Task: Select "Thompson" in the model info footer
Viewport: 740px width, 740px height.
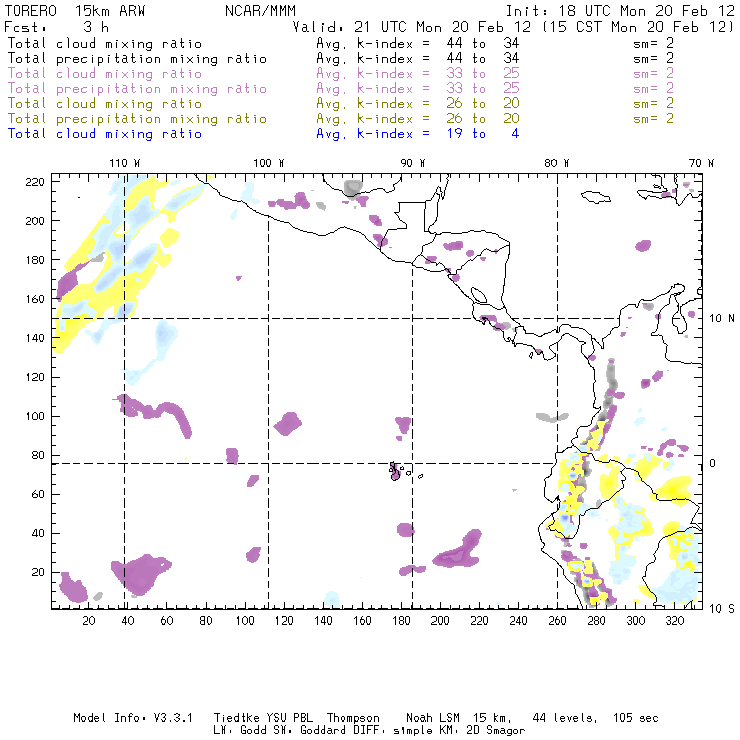Action: (353, 718)
